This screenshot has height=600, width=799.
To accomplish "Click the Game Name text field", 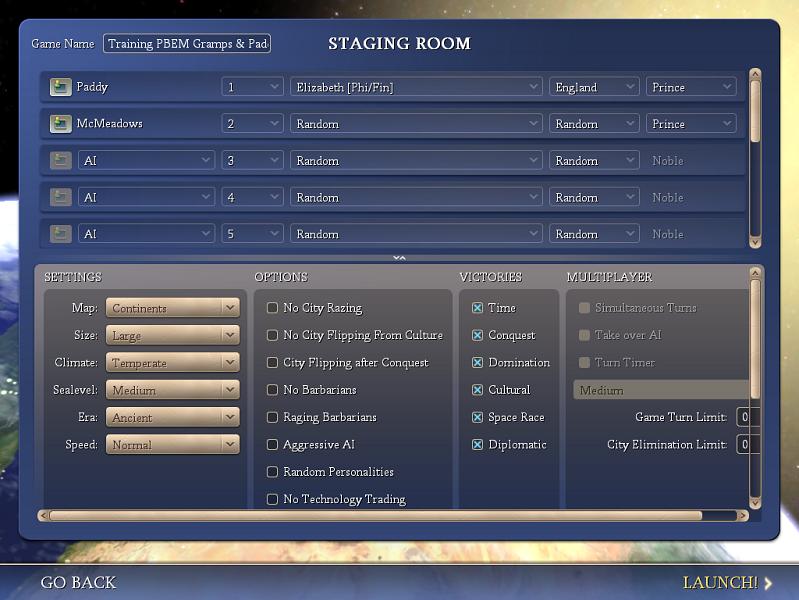I will click(187, 44).
